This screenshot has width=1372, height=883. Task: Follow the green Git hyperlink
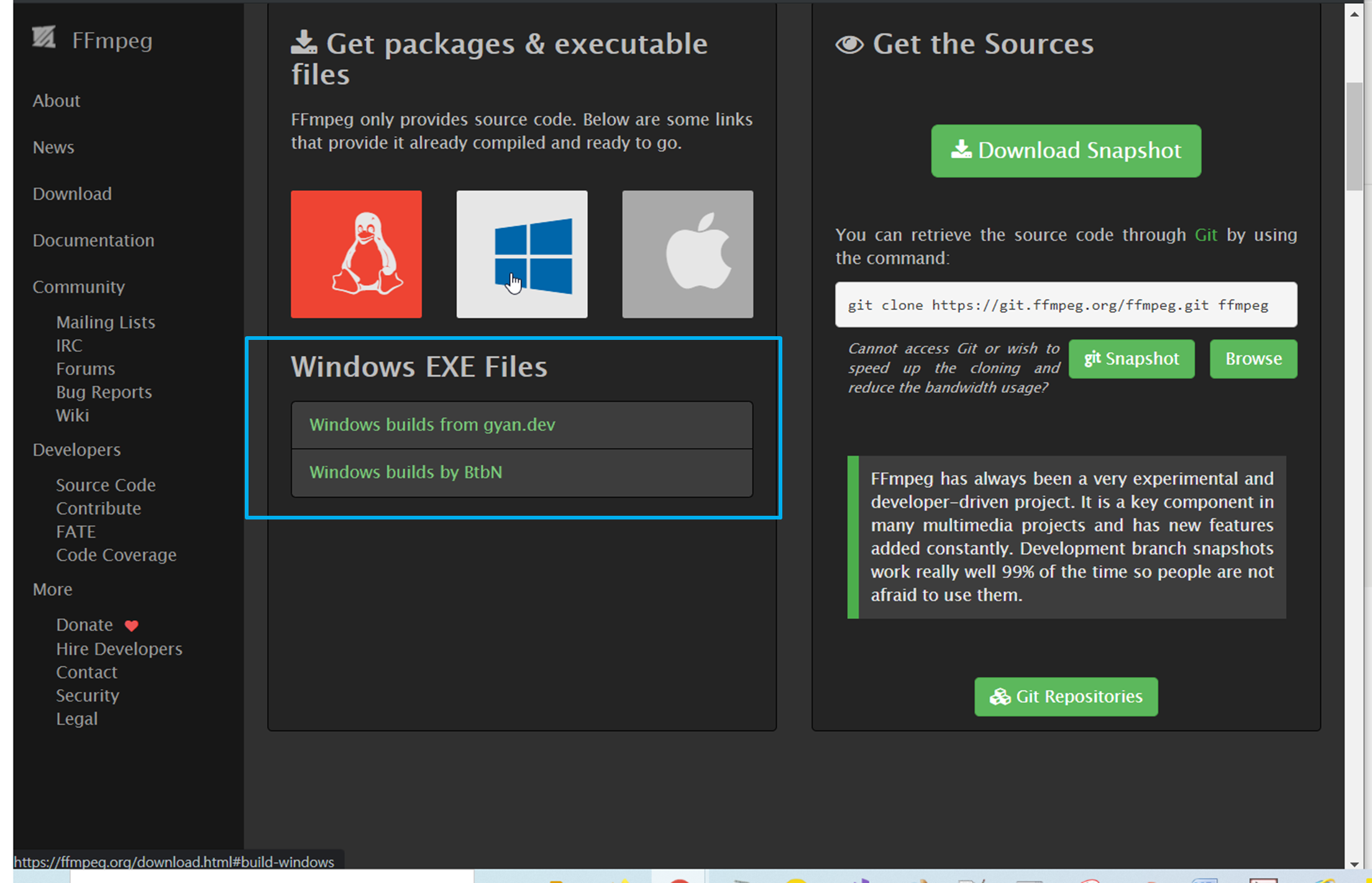coord(1205,235)
